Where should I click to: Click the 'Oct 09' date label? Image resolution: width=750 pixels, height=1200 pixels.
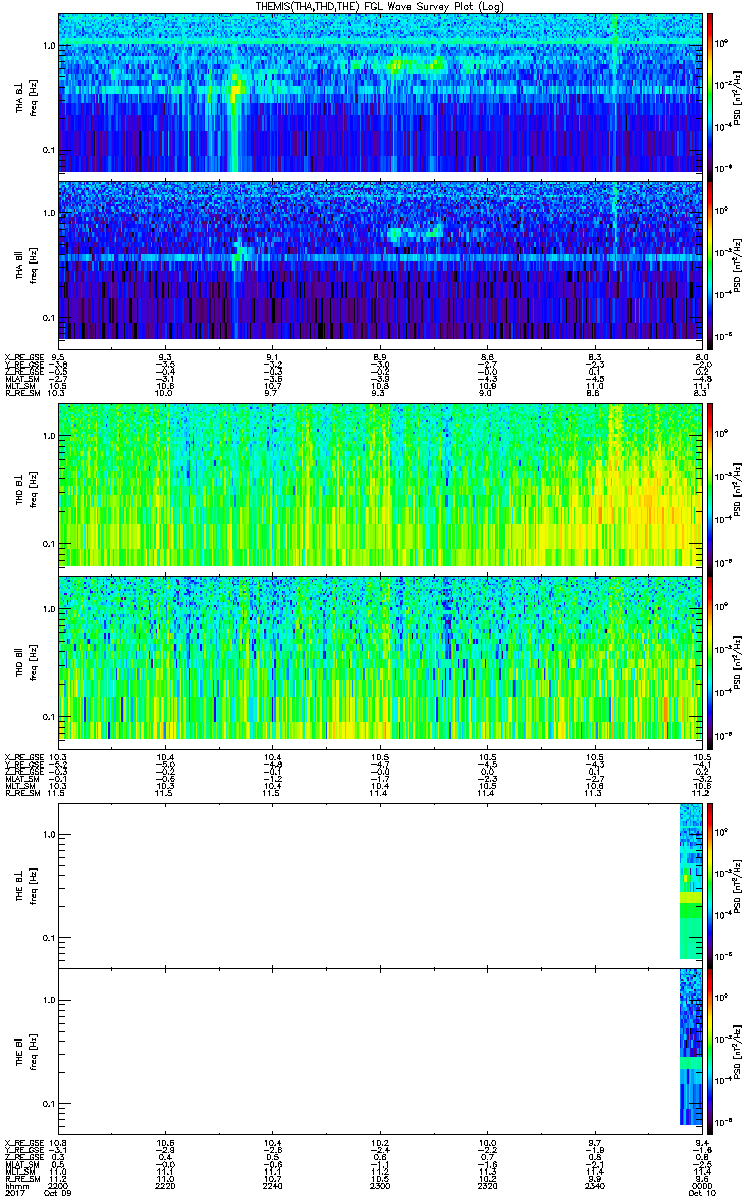[57, 1192]
